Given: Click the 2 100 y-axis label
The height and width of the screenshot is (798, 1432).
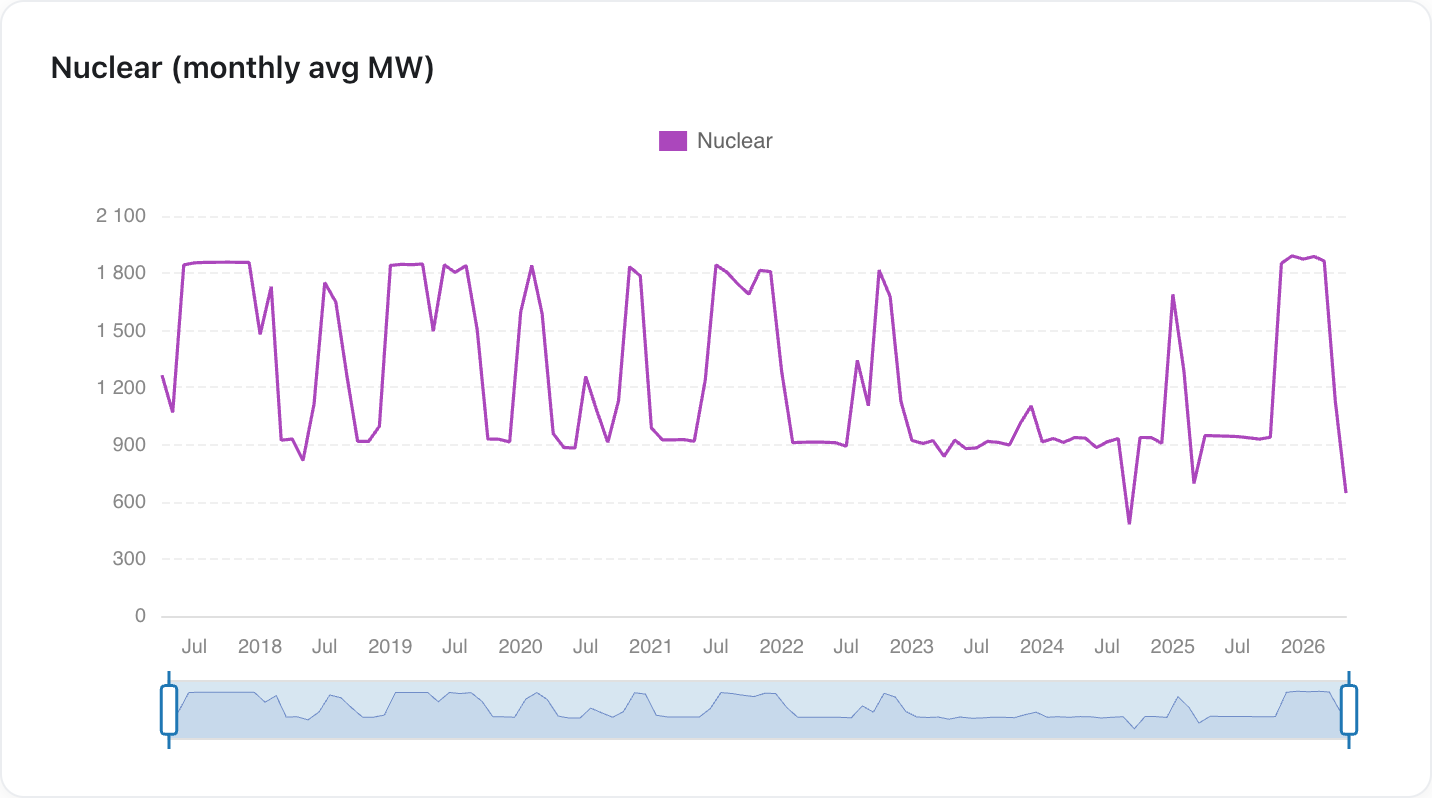Looking at the screenshot, I should [120, 216].
